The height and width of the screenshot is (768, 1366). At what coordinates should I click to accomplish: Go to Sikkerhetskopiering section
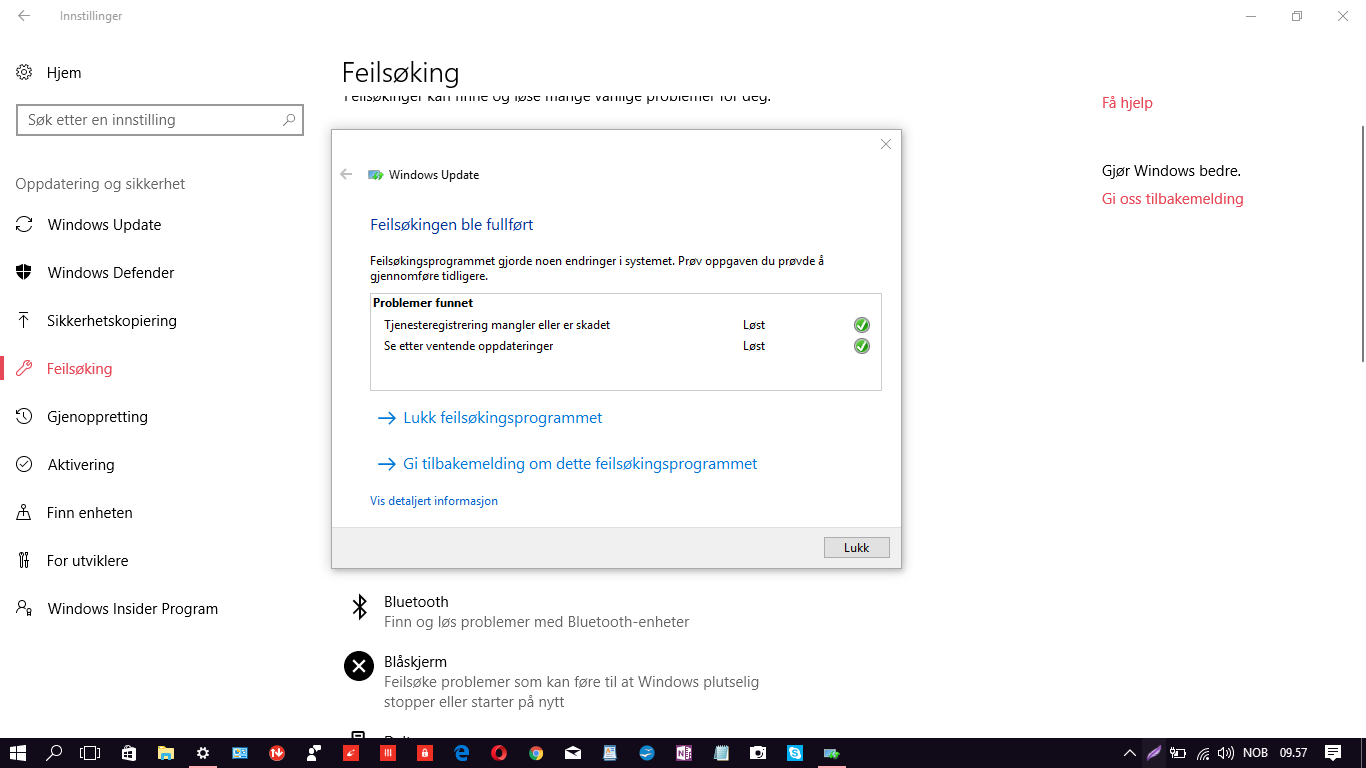[112, 321]
